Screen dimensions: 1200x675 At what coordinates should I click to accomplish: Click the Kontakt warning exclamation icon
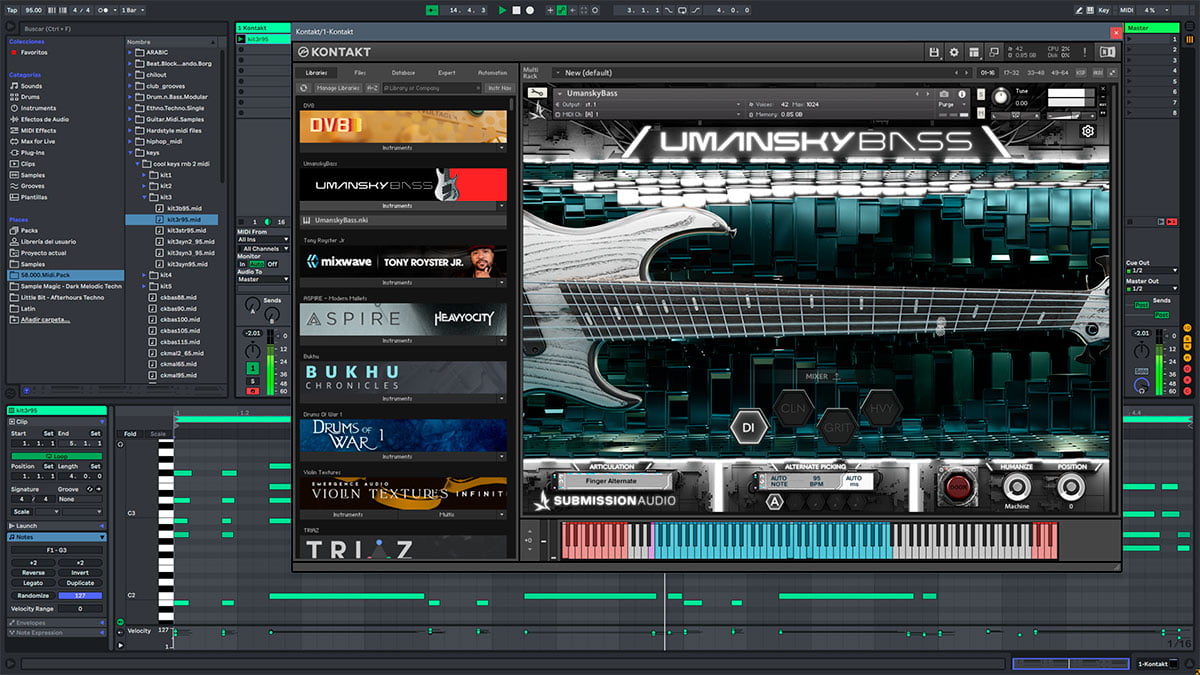pyautogui.click(x=1086, y=52)
